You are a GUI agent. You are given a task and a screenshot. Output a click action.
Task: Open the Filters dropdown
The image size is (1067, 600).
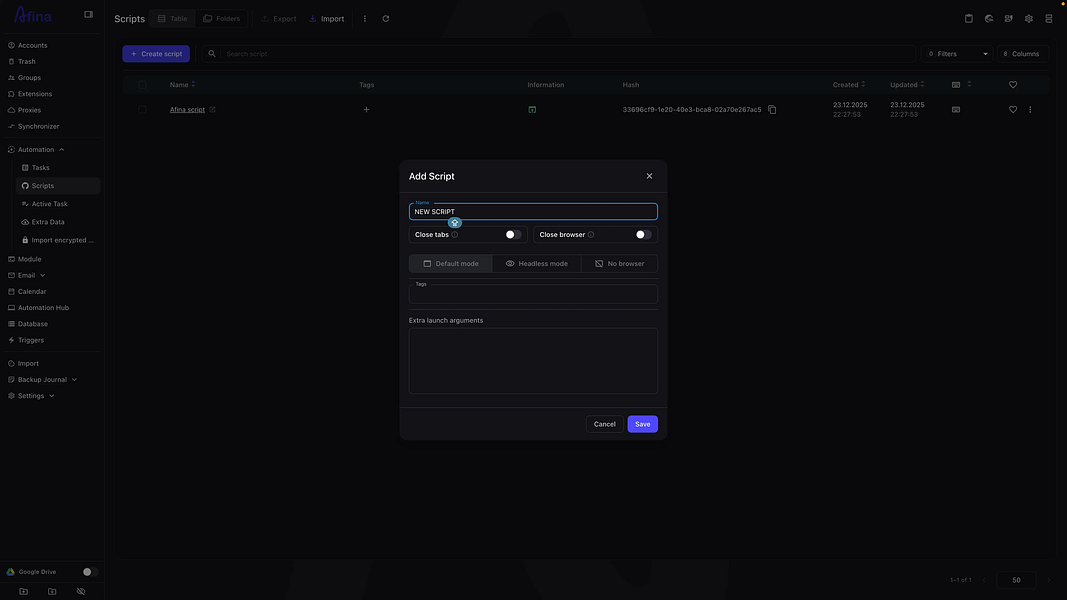[957, 54]
